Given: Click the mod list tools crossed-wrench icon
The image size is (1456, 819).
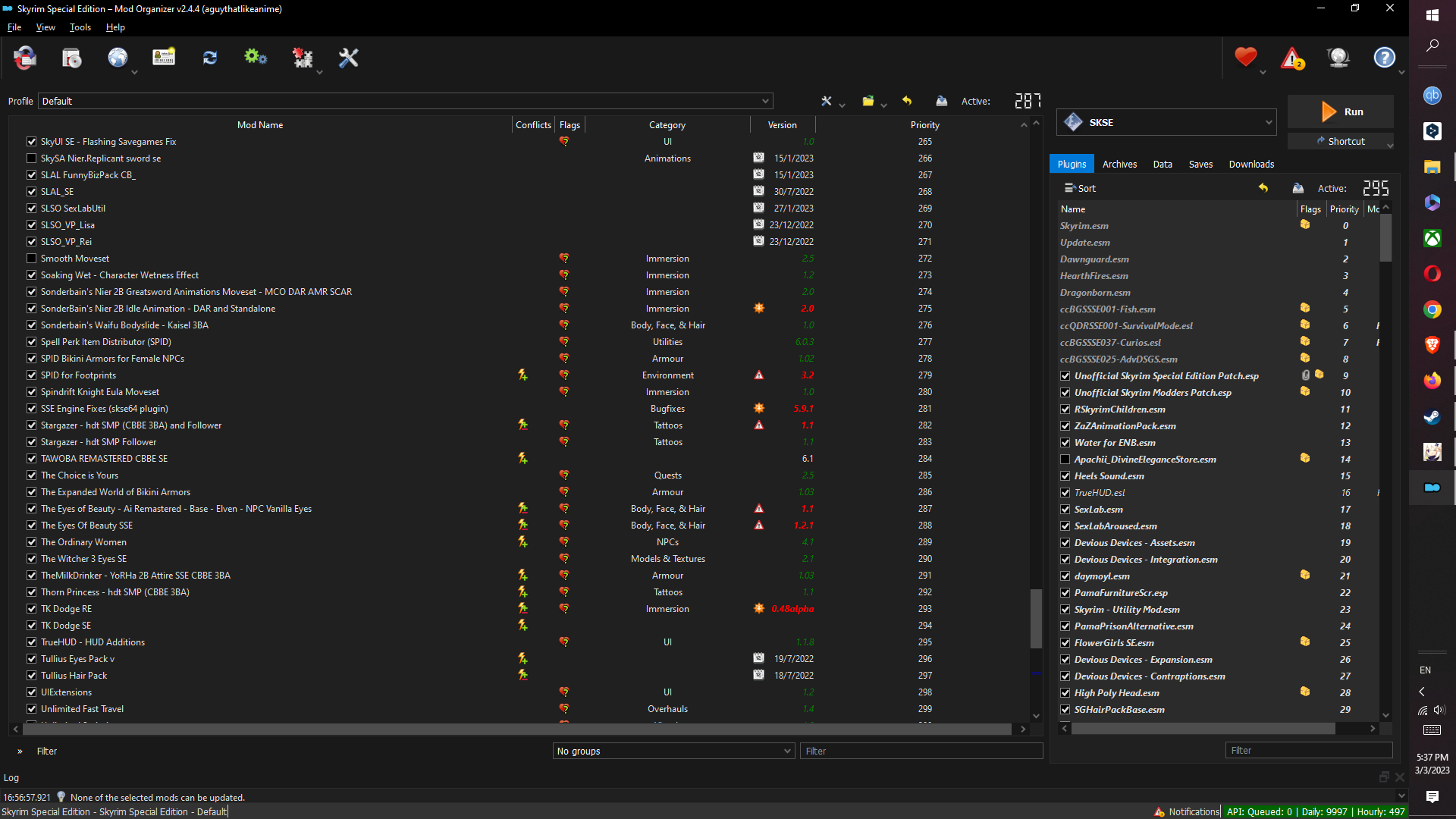Looking at the screenshot, I should point(827,101).
